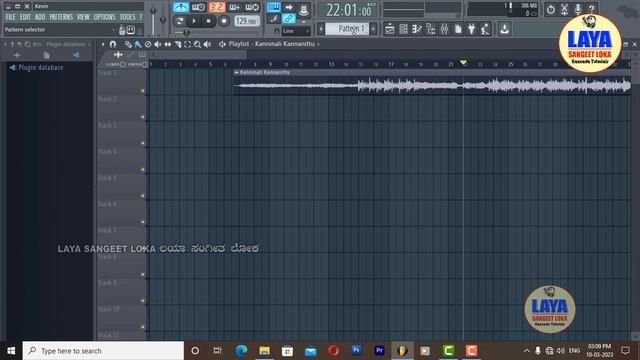
Task: Toggle multilink to controllers
Action: point(289,18)
